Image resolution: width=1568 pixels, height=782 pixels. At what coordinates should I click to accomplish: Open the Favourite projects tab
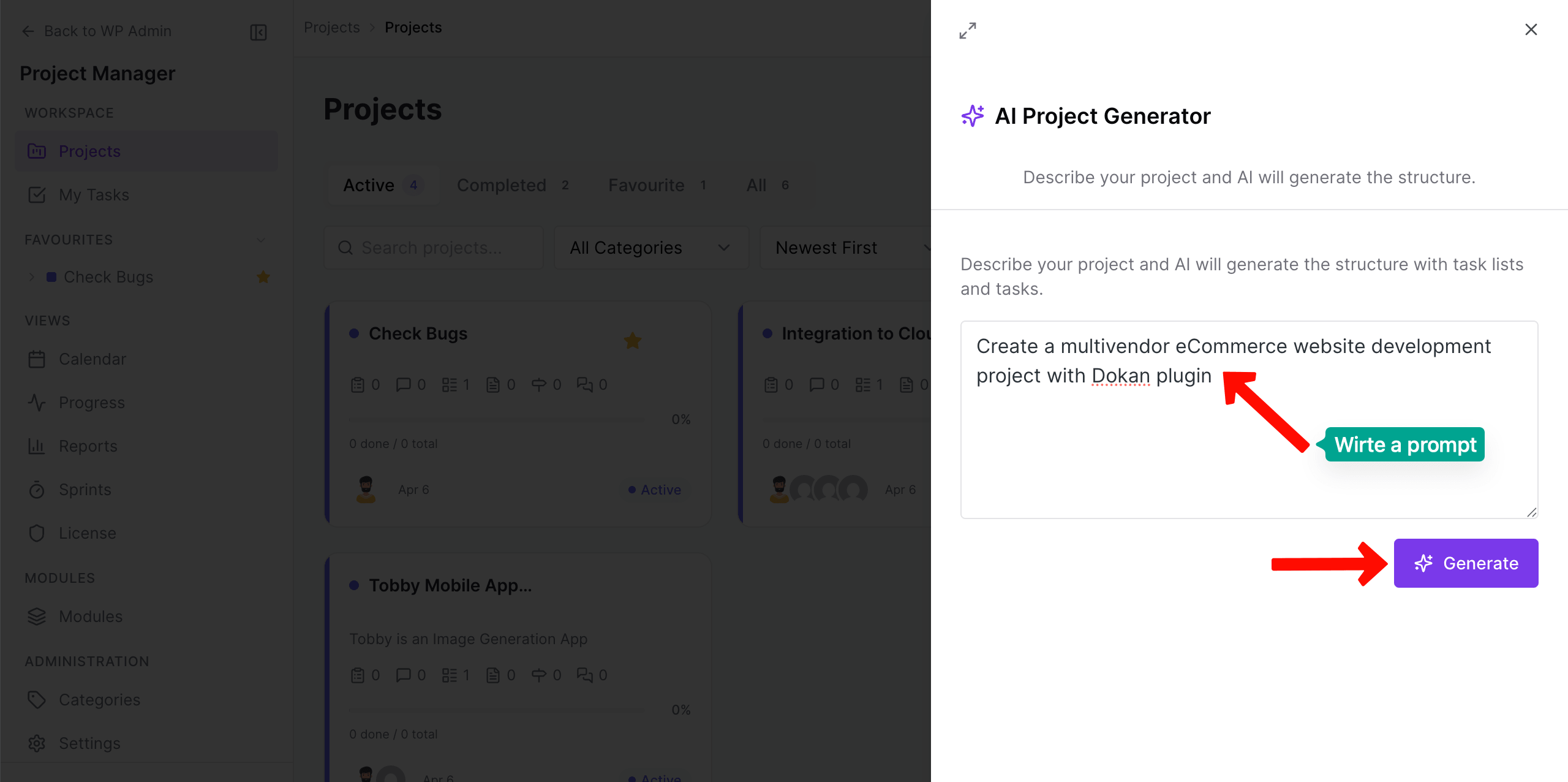tap(647, 185)
